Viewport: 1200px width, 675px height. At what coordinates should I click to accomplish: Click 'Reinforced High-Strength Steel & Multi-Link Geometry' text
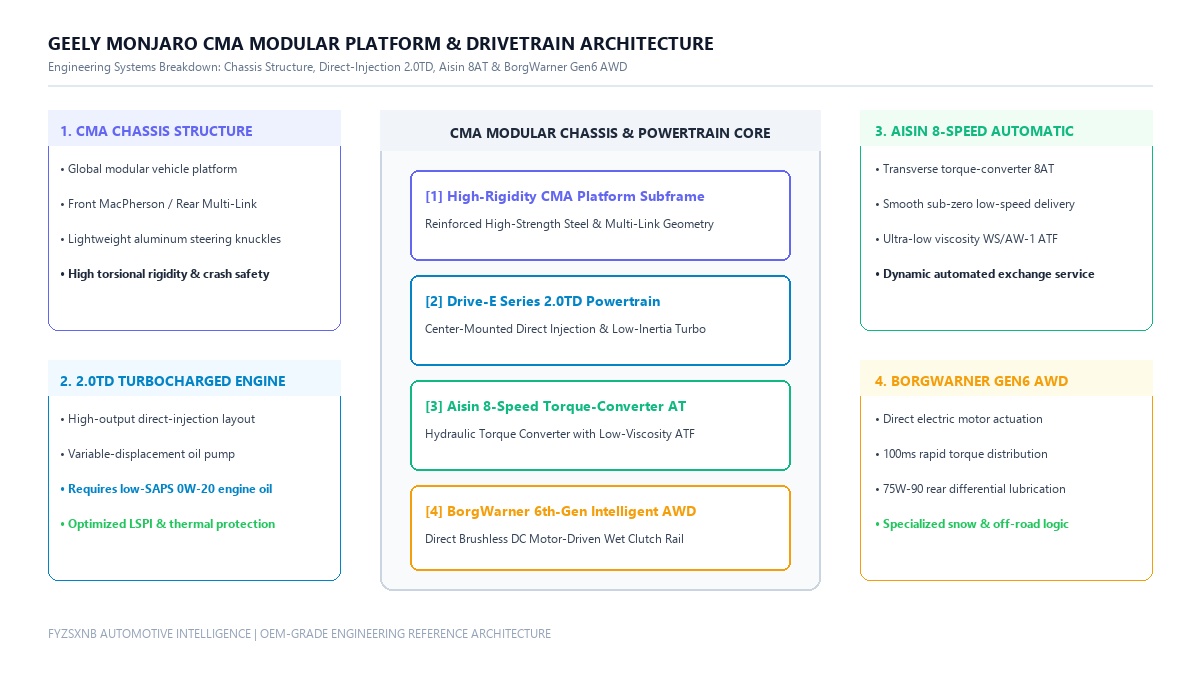click(x=570, y=224)
